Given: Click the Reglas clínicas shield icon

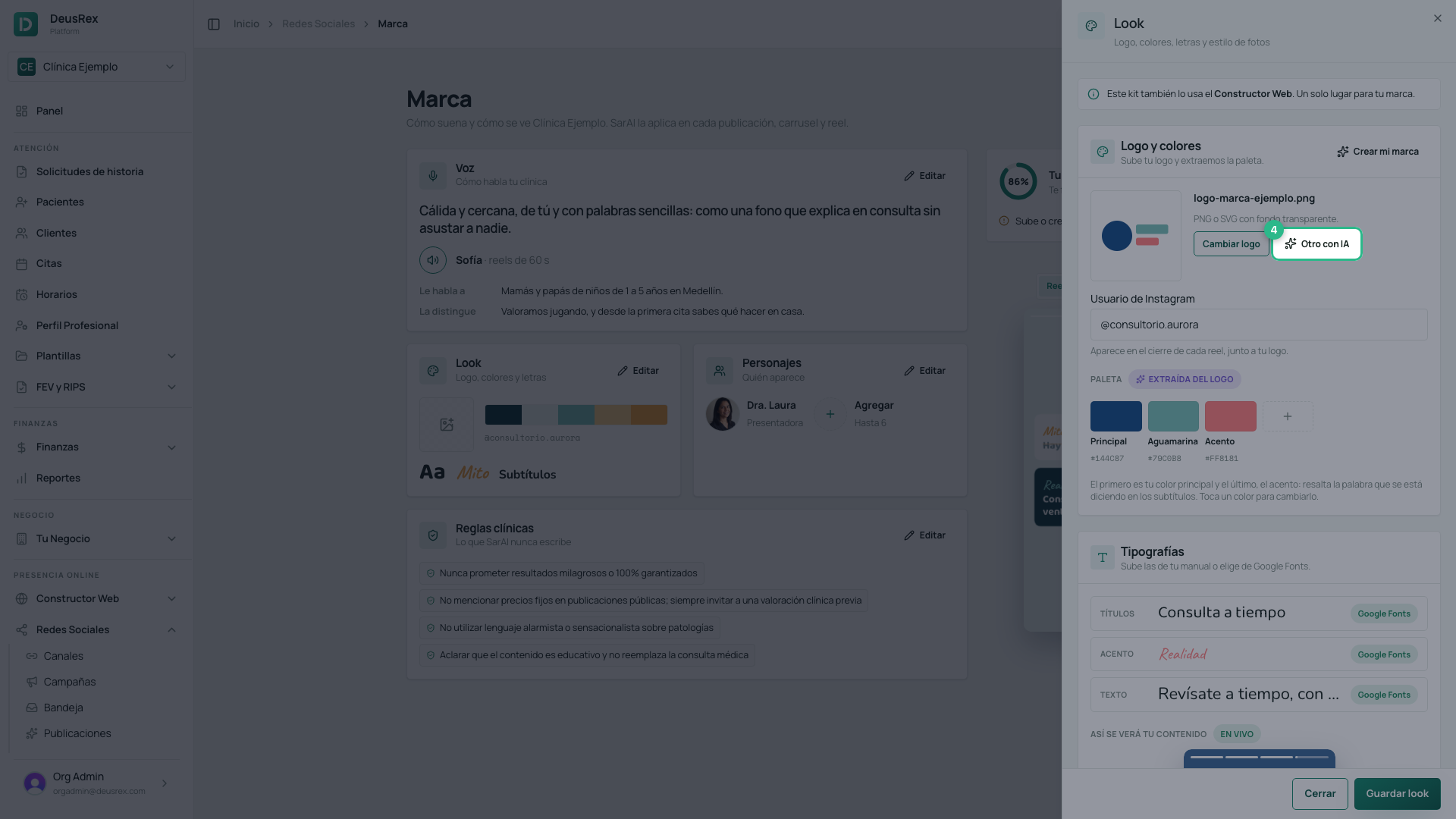Looking at the screenshot, I should click(433, 535).
